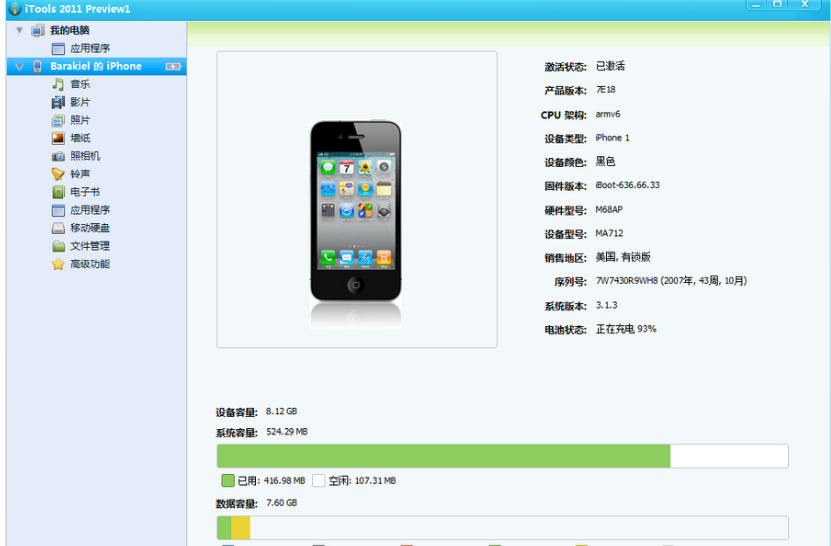Click the iTools logo in the title bar
831x546 pixels.
click(15, 8)
